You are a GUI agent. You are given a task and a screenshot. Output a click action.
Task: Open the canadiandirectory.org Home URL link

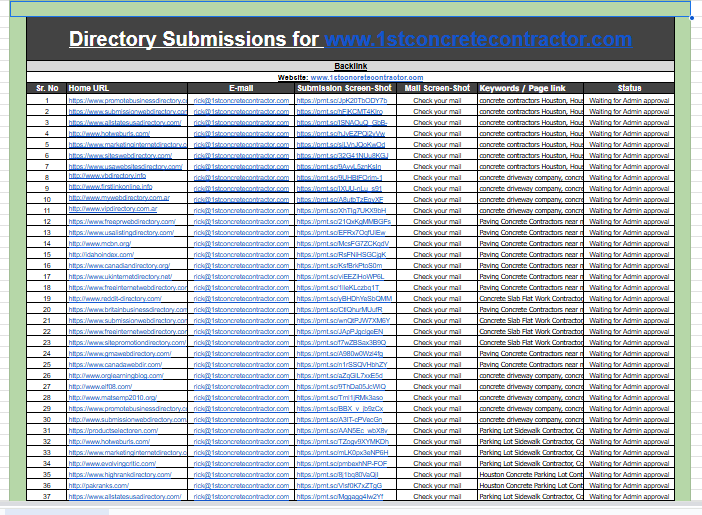119,266
